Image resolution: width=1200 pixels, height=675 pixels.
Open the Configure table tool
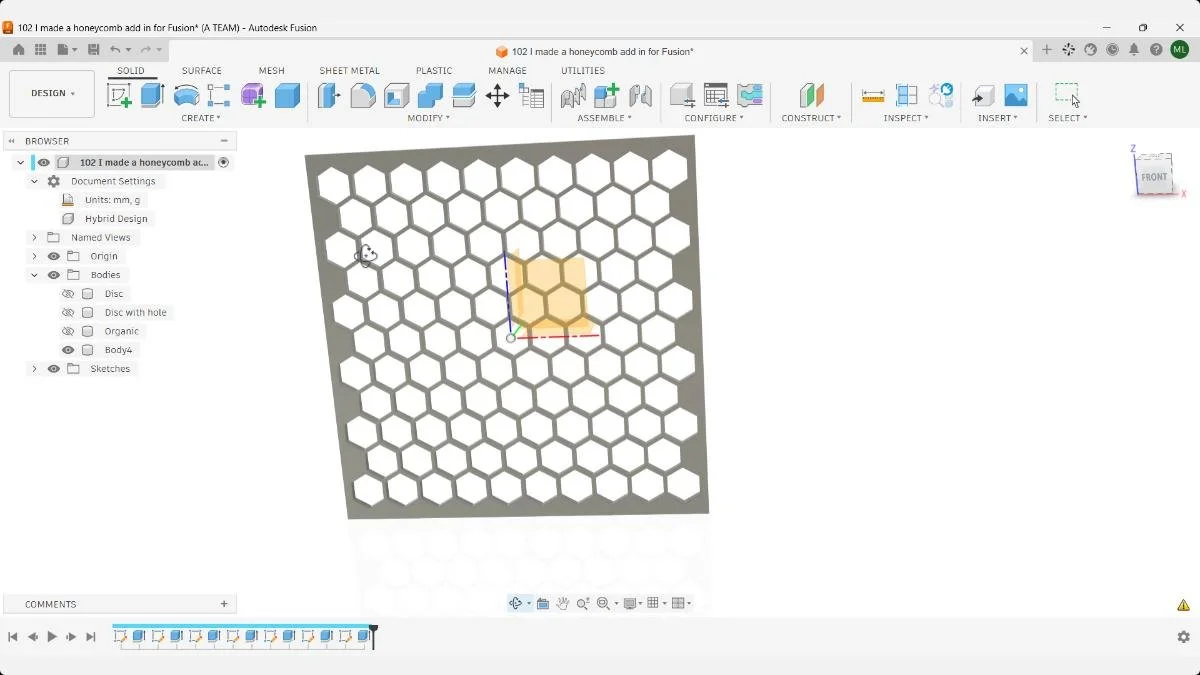pos(716,95)
